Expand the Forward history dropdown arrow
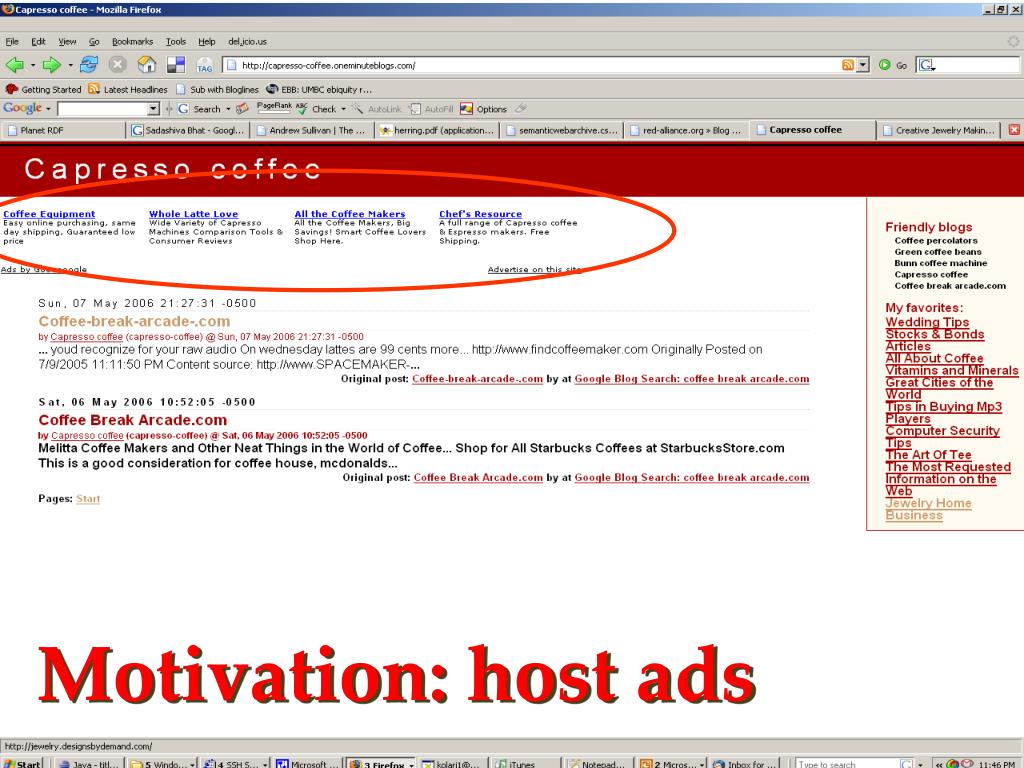 [x=70, y=65]
